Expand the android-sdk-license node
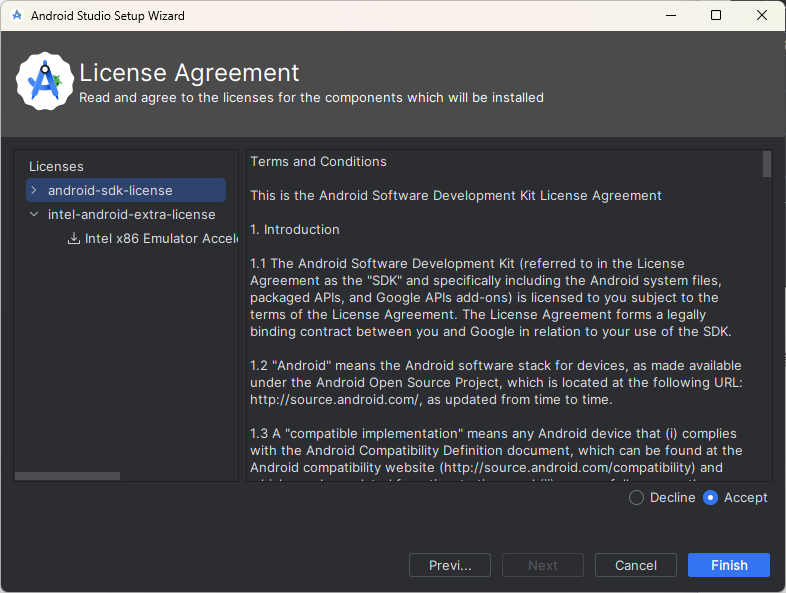Viewport: 786px width, 593px height. [x=34, y=190]
